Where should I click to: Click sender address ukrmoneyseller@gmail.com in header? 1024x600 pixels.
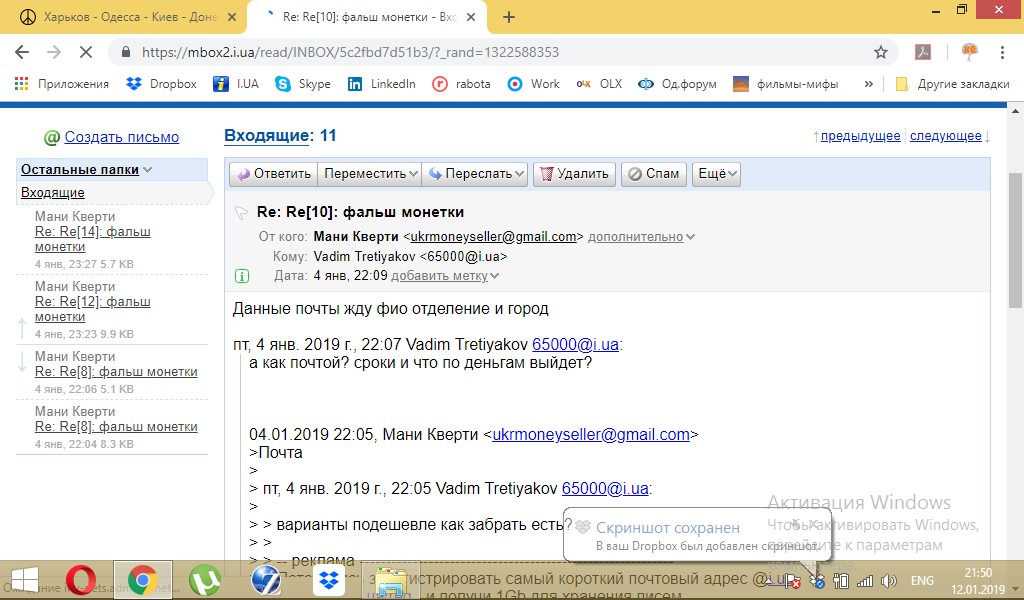[493, 237]
